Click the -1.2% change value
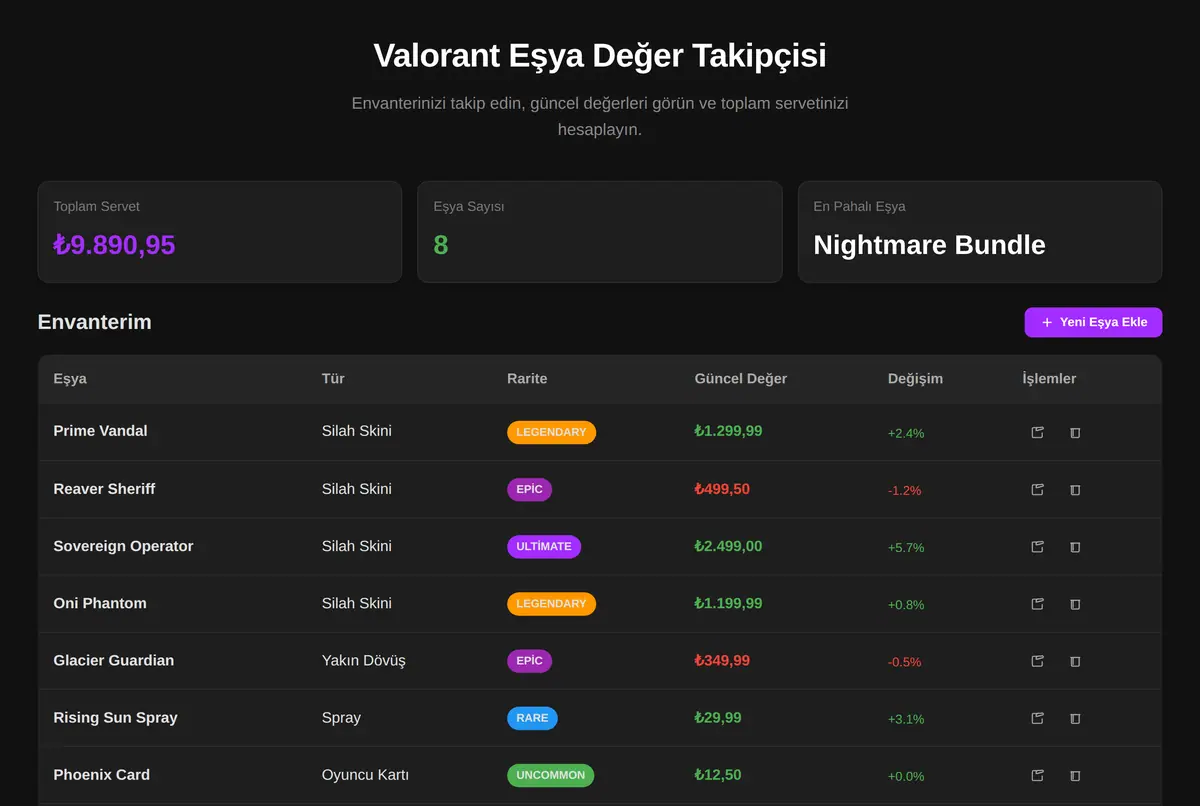Viewport: 1200px width, 806px height. 904,490
